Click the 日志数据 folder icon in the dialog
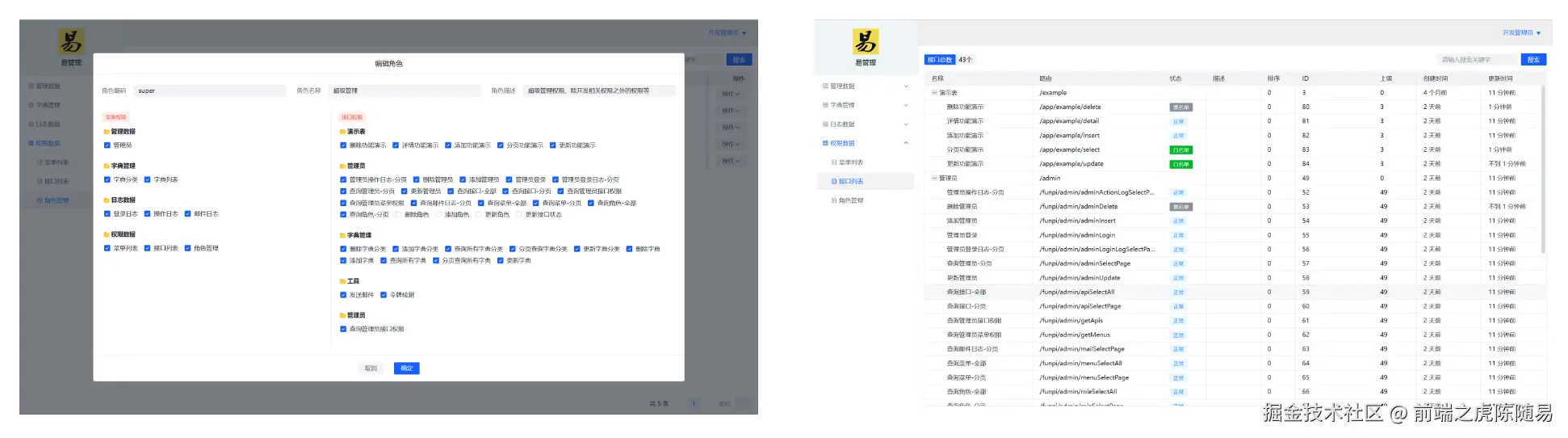 tap(107, 200)
